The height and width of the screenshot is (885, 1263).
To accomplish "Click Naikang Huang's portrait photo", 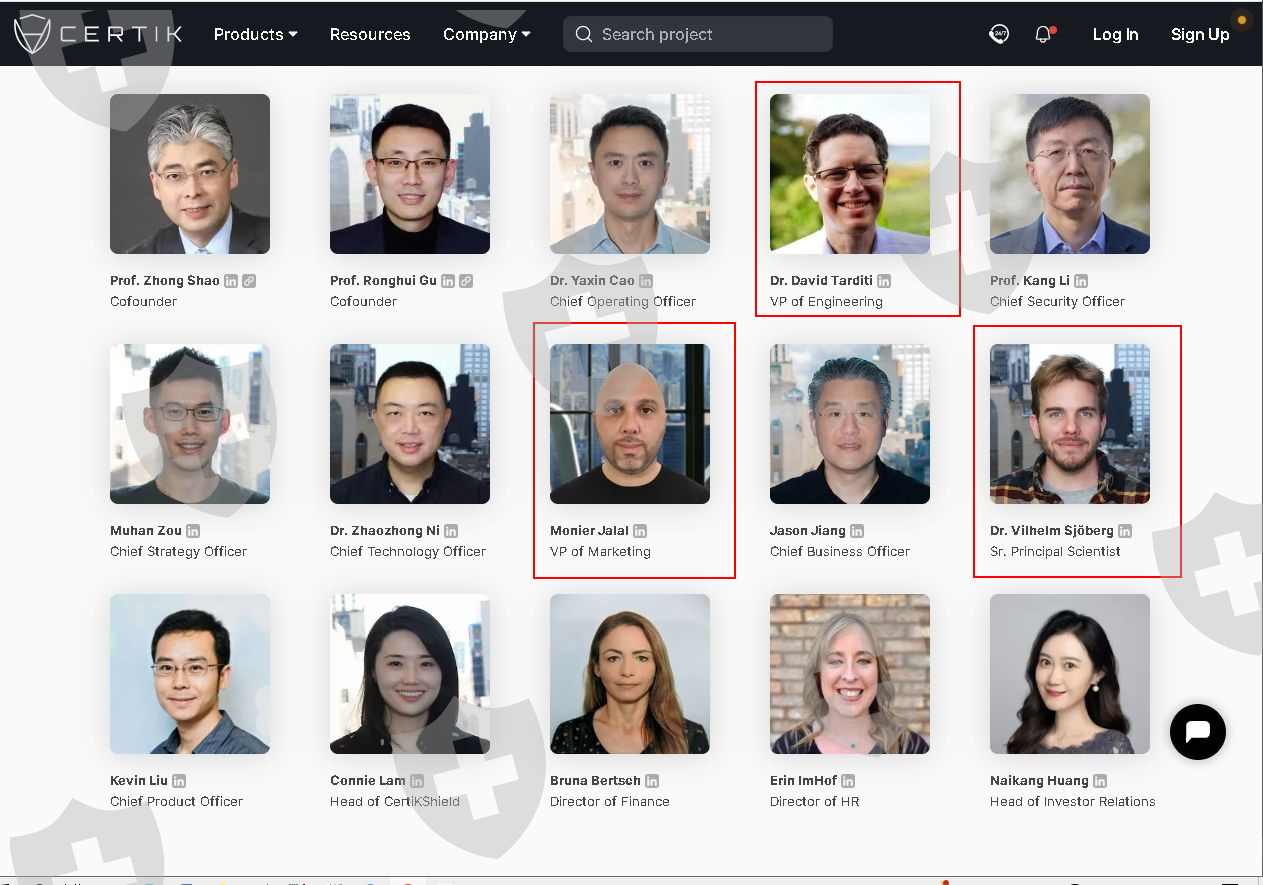I will tap(1070, 674).
